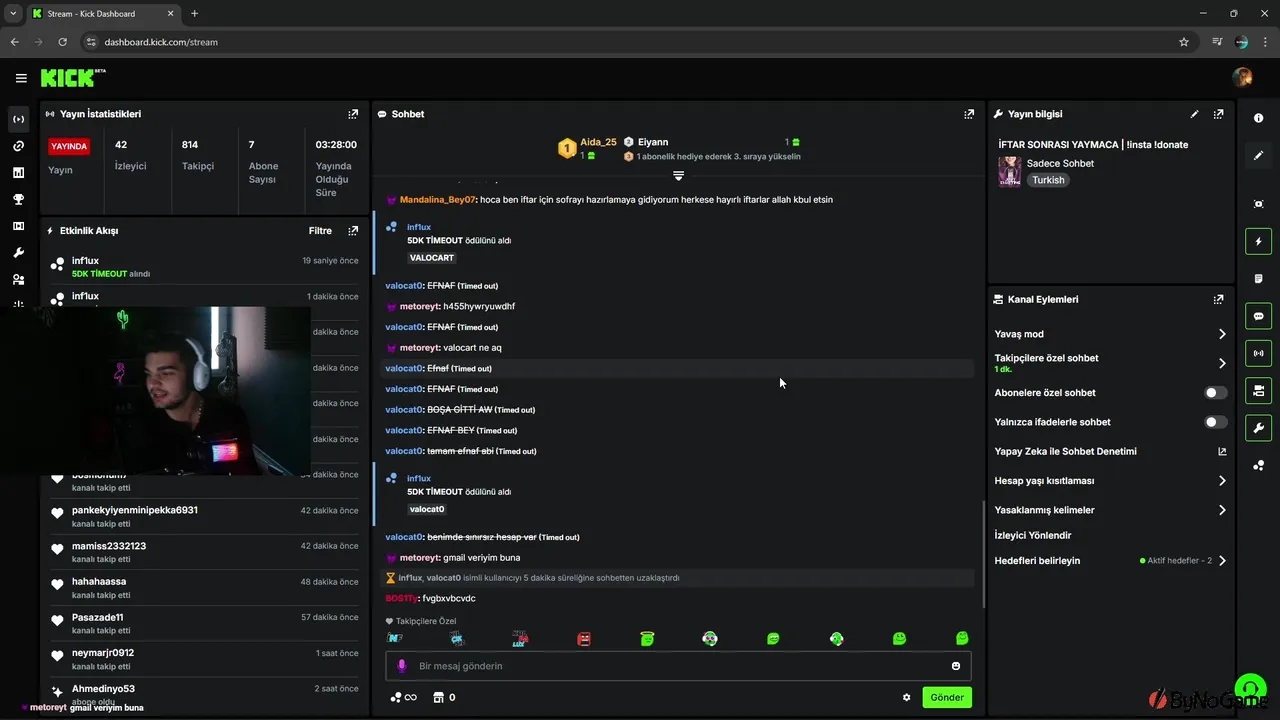Open external link for Yapay Zeka Sohbet Denetimi
Image resolution: width=1280 pixels, height=720 pixels.
1222,451
